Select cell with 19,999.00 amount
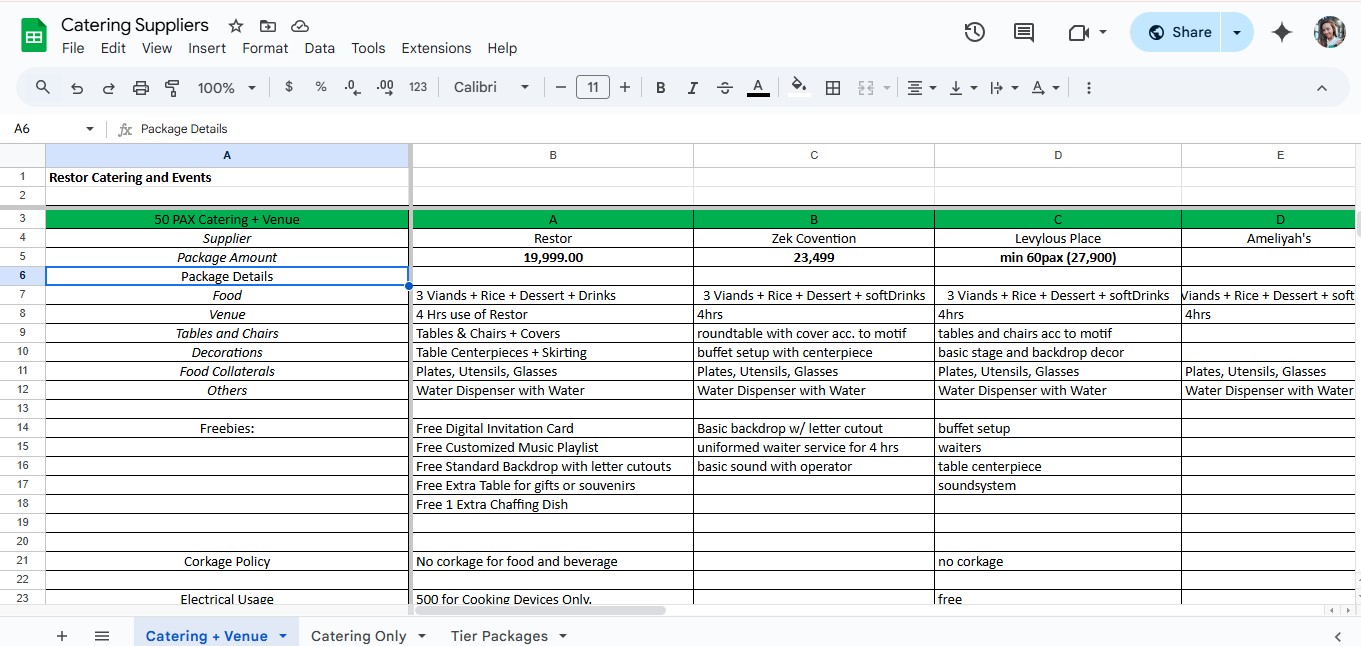This screenshot has width=1361, height=646. [x=553, y=257]
